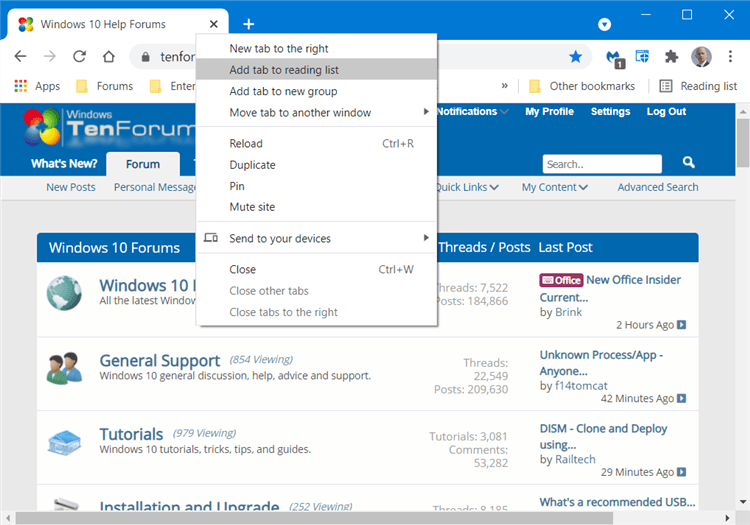Click the TenForums logo

click(110, 127)
